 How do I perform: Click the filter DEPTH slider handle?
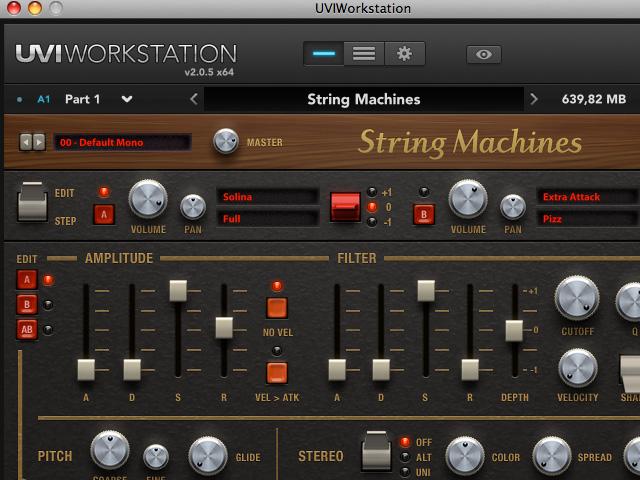coord(514,331)
